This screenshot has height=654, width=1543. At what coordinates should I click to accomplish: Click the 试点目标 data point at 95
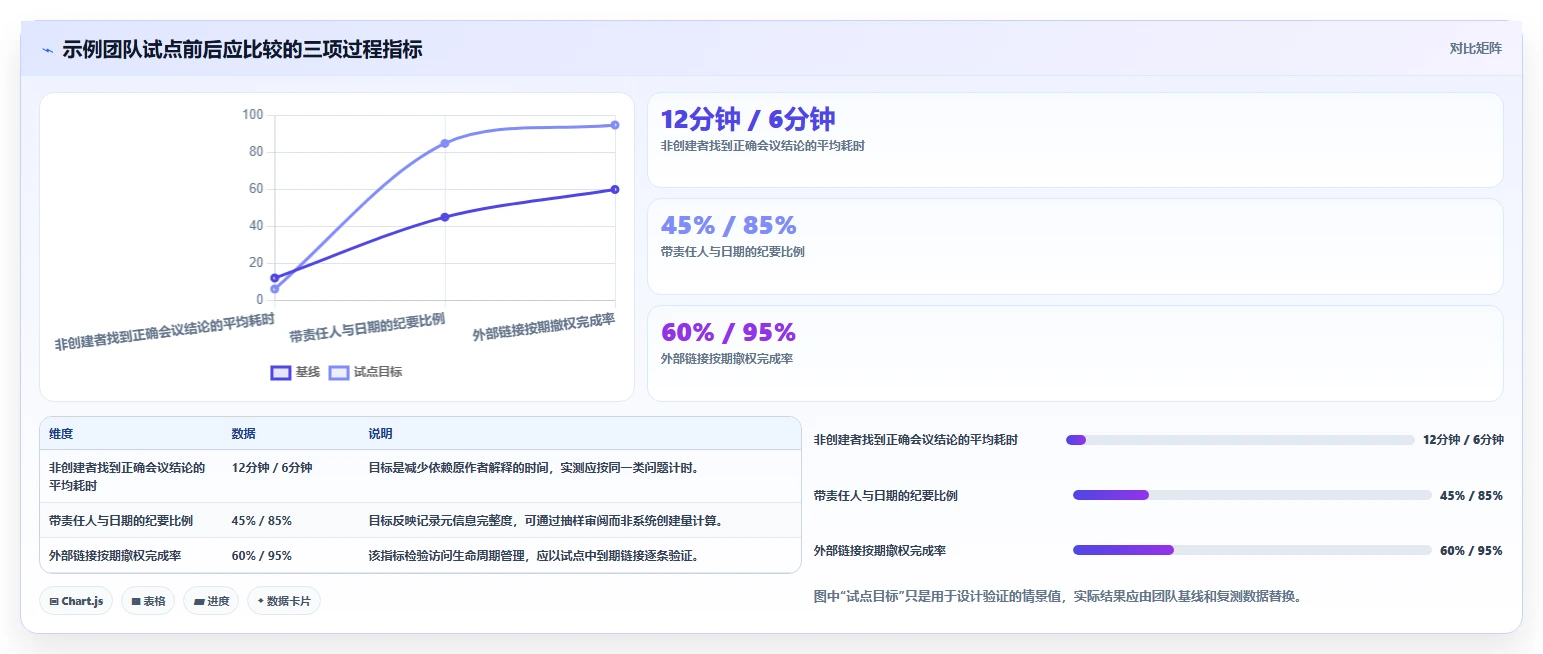pyautogui.click(x=614, y=125)
